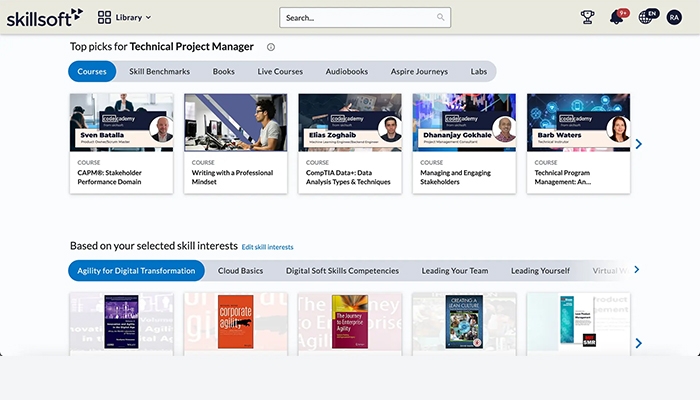Switch to Live Courses tab
The width and height of the screenshot is (700, 400).
(280, 71)
